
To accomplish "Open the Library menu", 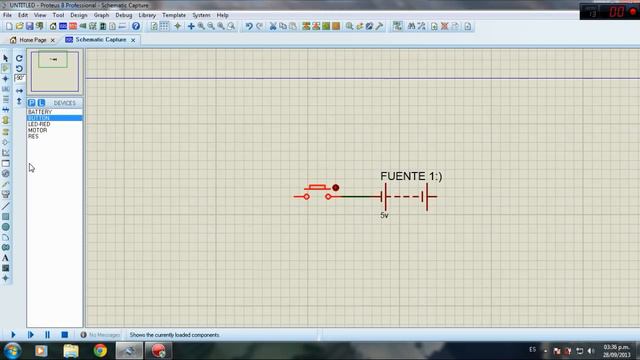I will (147, 15).
